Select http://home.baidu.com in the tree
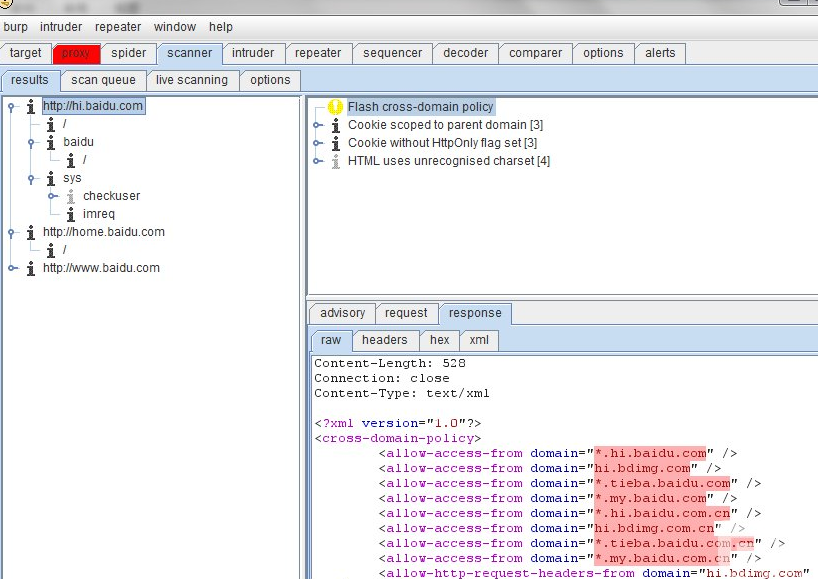818x579 pixels. click(x=104, y=232)
